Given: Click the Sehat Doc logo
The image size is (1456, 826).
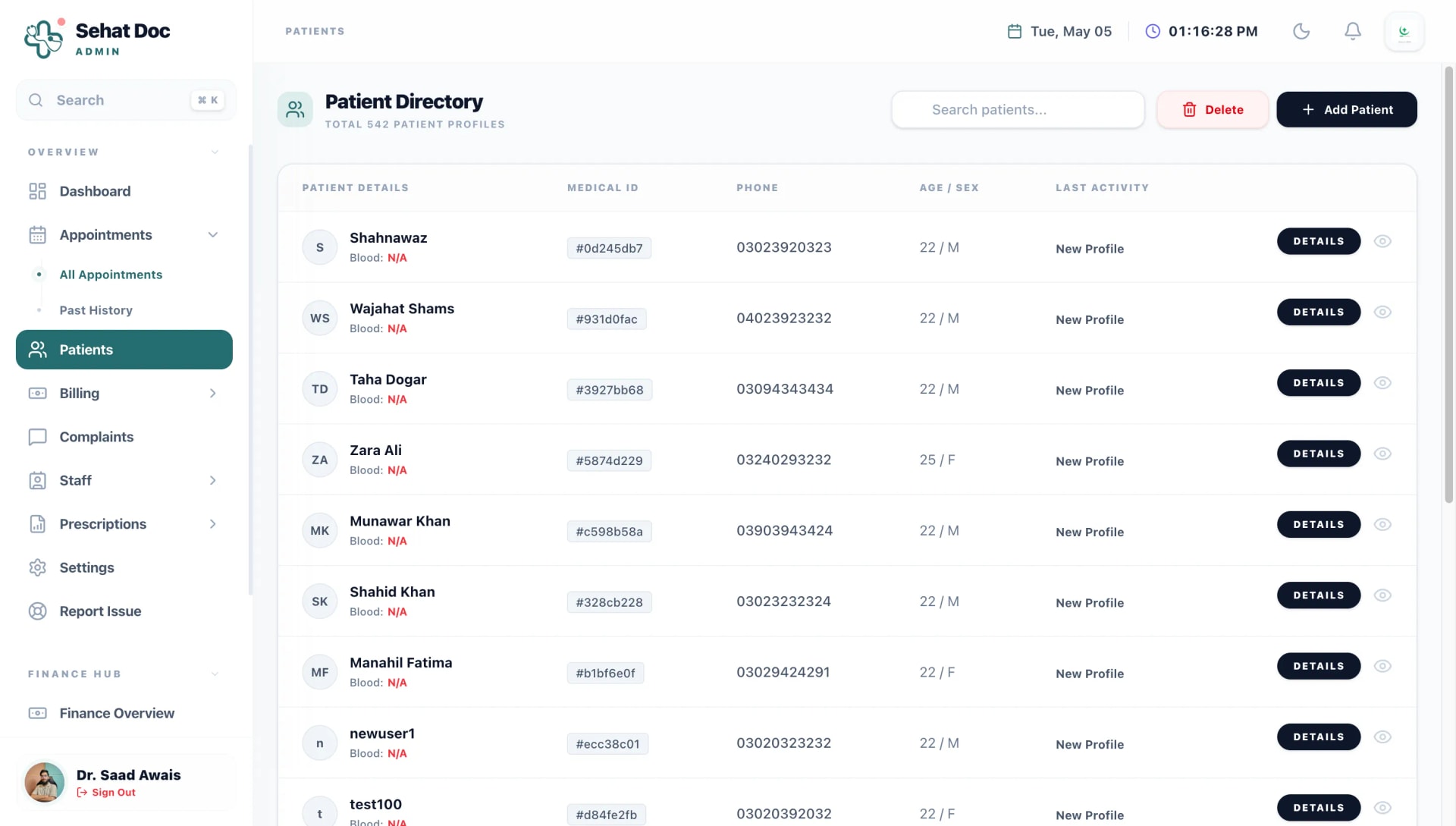Looking at the screenshot, I should 44,38.
